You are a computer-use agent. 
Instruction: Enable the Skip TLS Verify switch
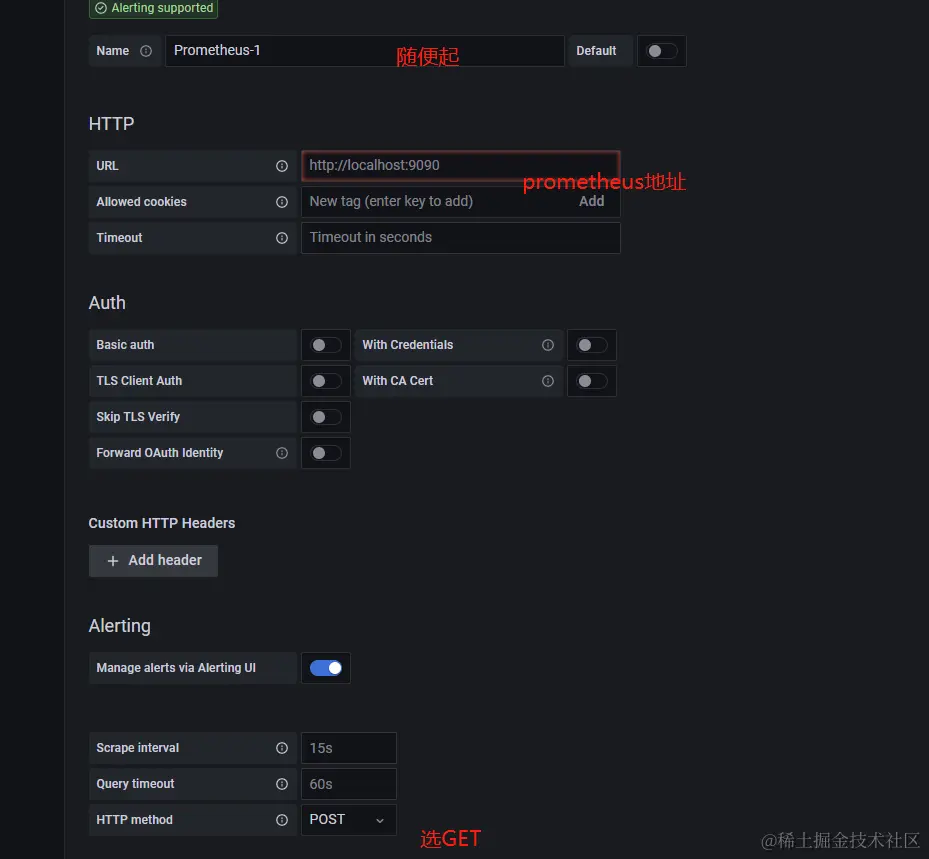325,417
